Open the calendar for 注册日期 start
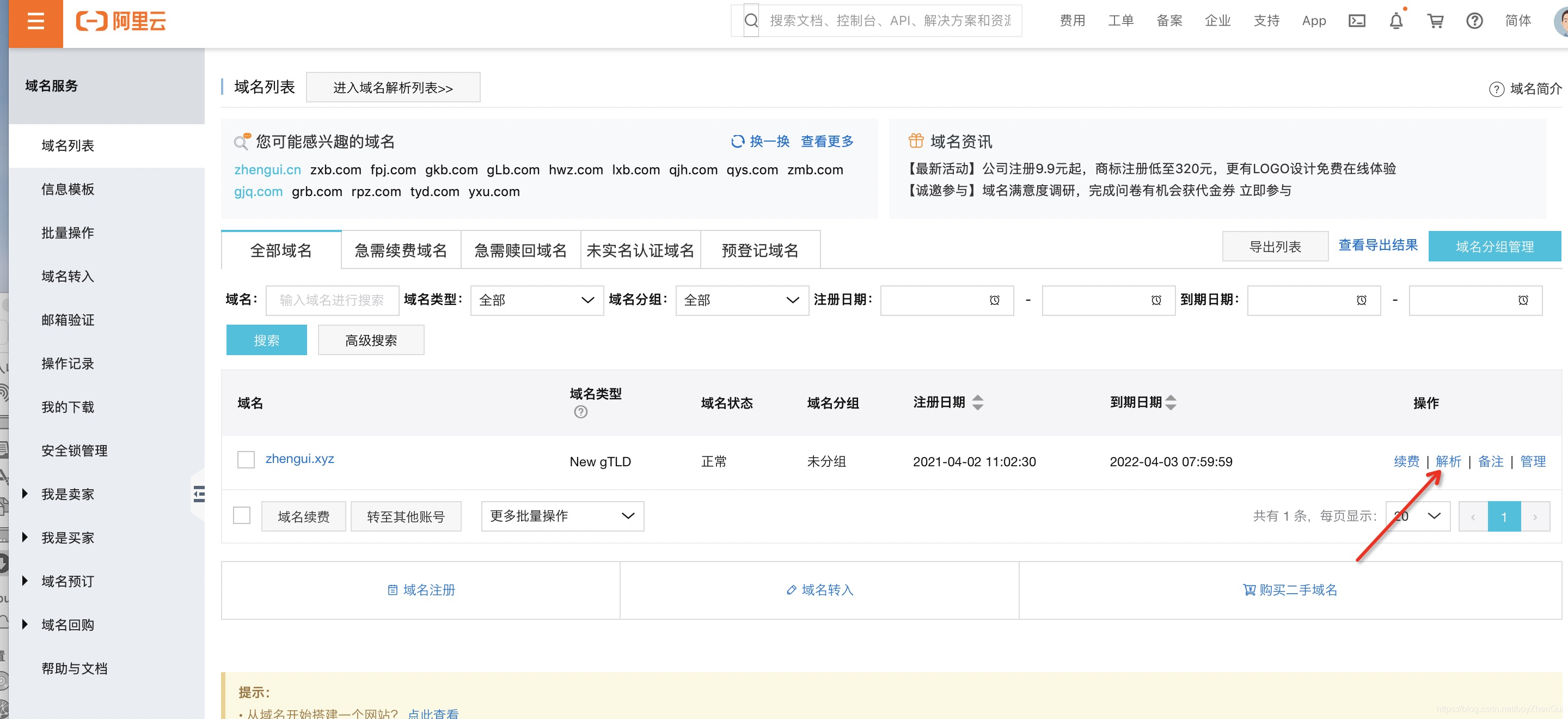The image size is (1568, 719). tap(995, 300)
